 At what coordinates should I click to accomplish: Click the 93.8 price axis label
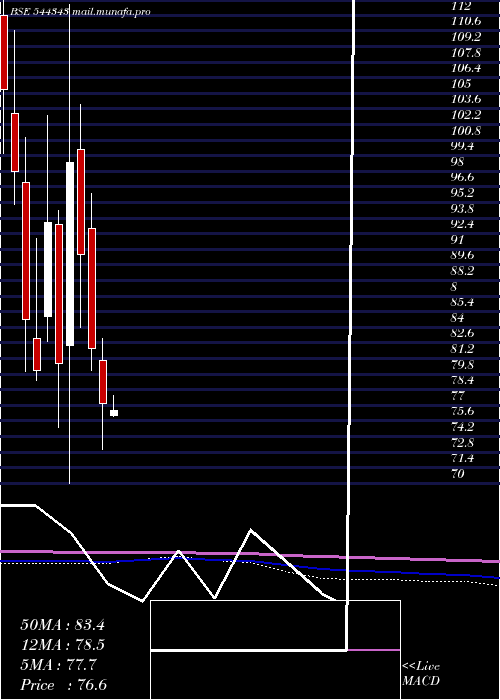click(463, 209)
